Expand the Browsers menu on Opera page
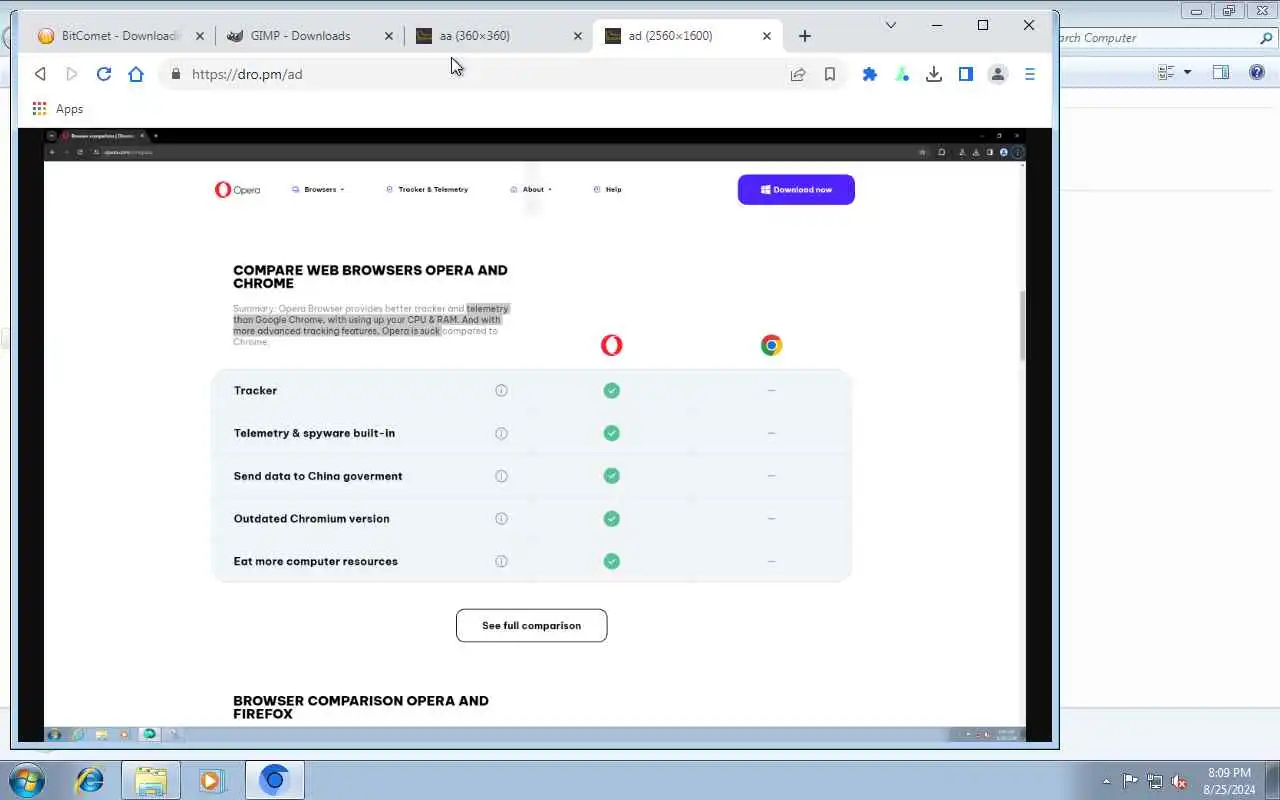 pos(318,189)
